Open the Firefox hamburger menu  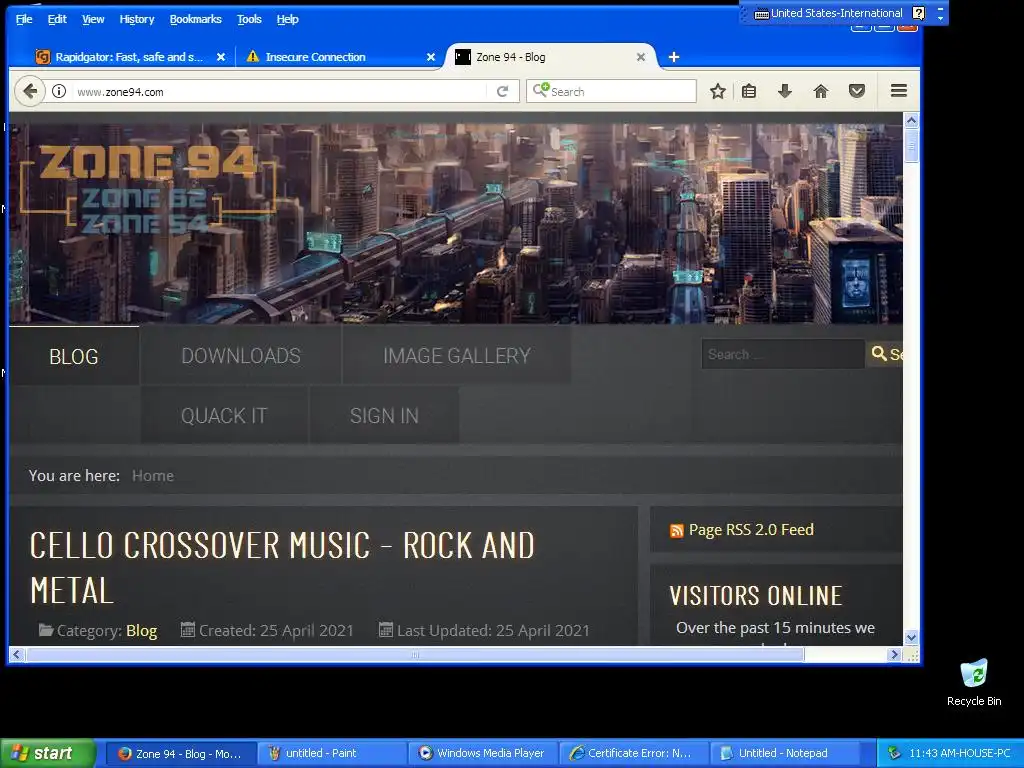pyautogui.click(x=899, y=91)
